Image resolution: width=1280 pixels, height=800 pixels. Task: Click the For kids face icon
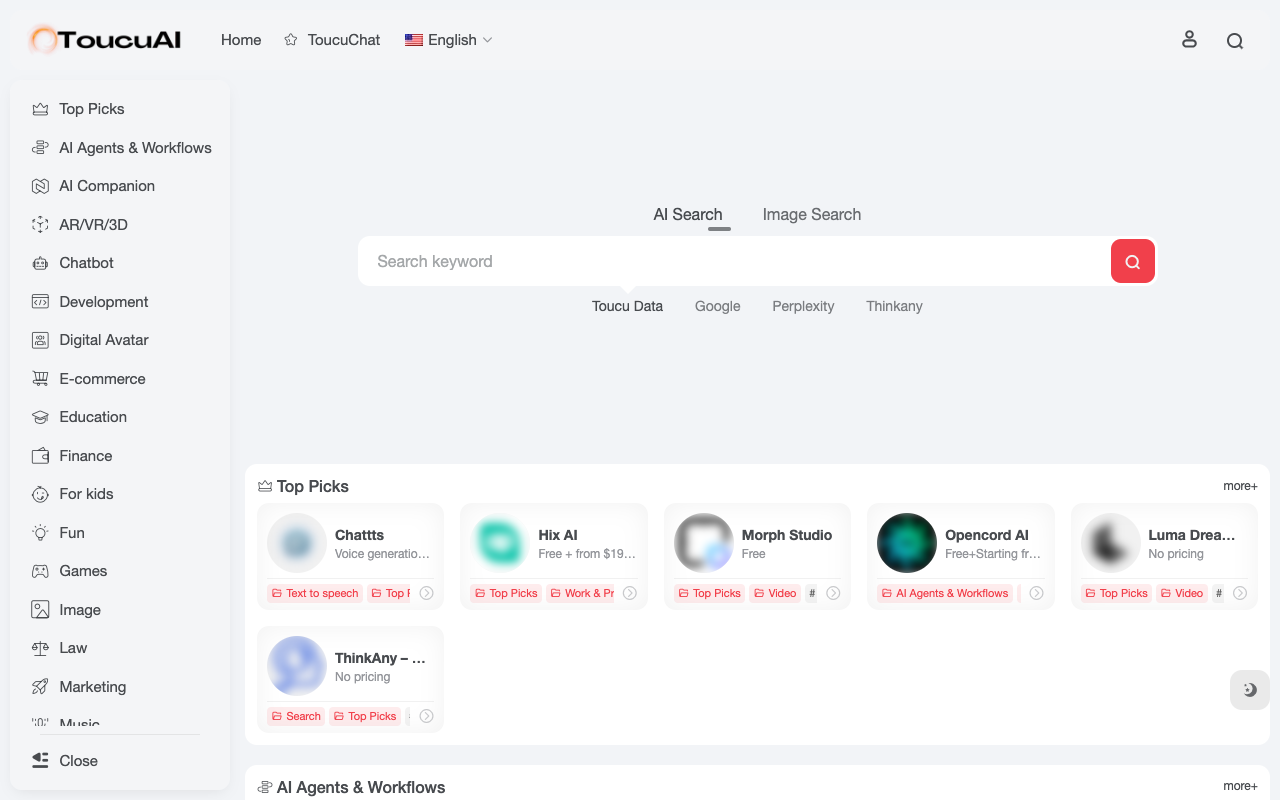coord(40,494)
